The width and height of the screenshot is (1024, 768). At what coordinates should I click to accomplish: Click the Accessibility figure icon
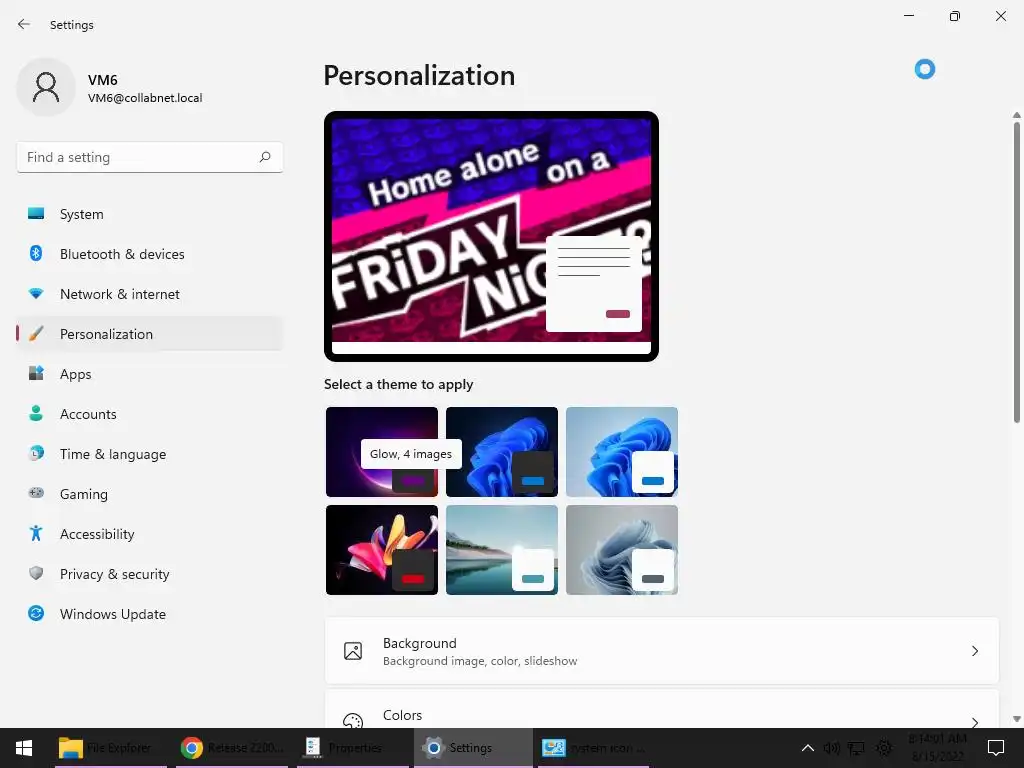tap(36, 534)
